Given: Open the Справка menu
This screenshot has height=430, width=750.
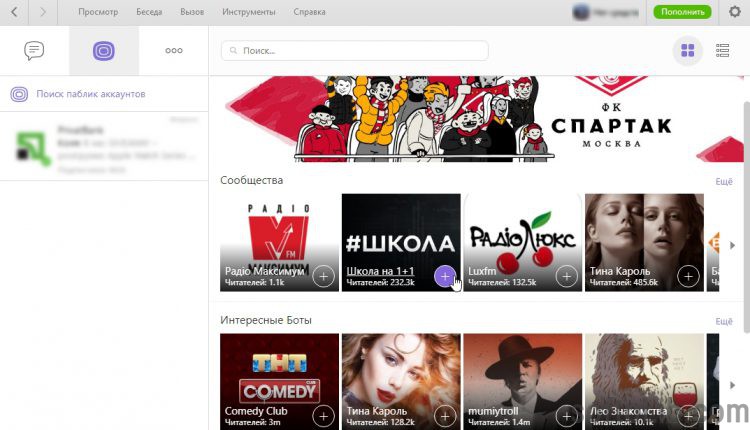Looking at the screenshot, I should coord(309,12).
